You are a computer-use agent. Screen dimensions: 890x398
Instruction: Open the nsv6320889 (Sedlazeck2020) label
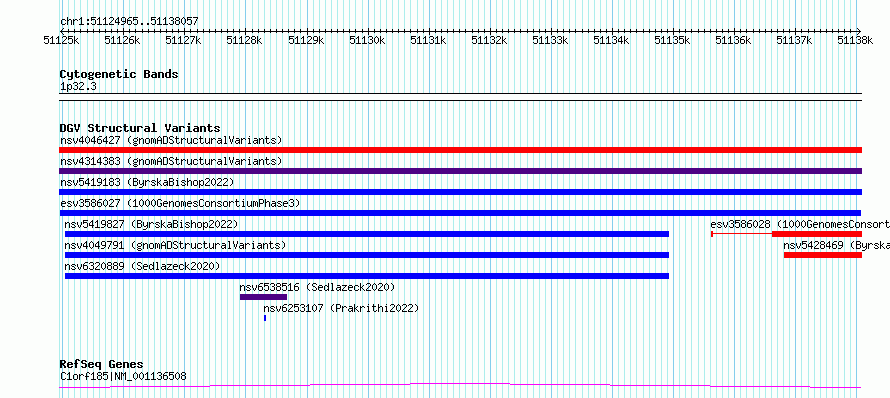pyautogui.click(x=142, y=266)
